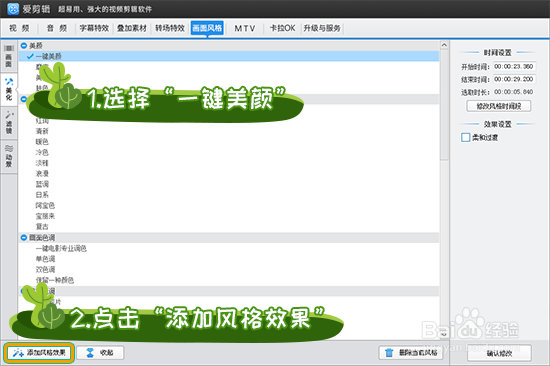Click the 添加风格效果 button
550x366 pixels.
pyautogui.click(x=39, y=353)
